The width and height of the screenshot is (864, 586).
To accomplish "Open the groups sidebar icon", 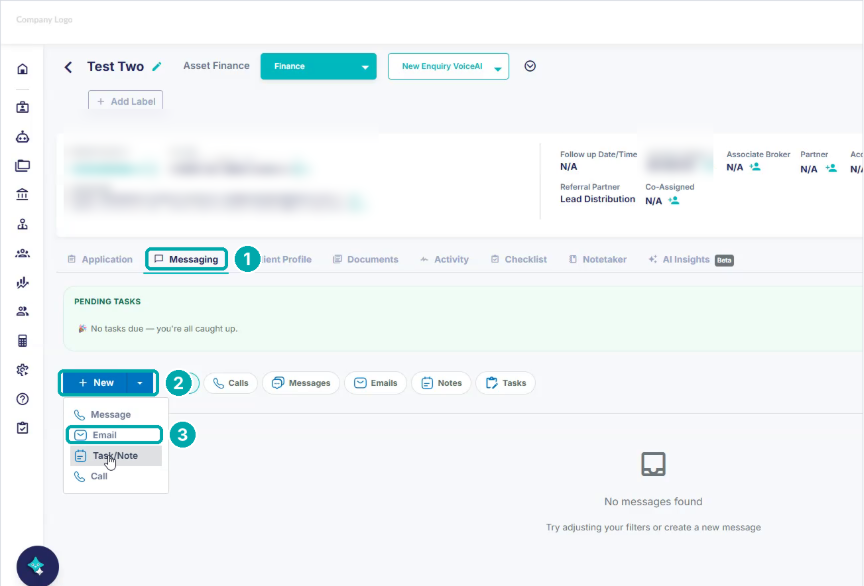I will click(23, 253).
